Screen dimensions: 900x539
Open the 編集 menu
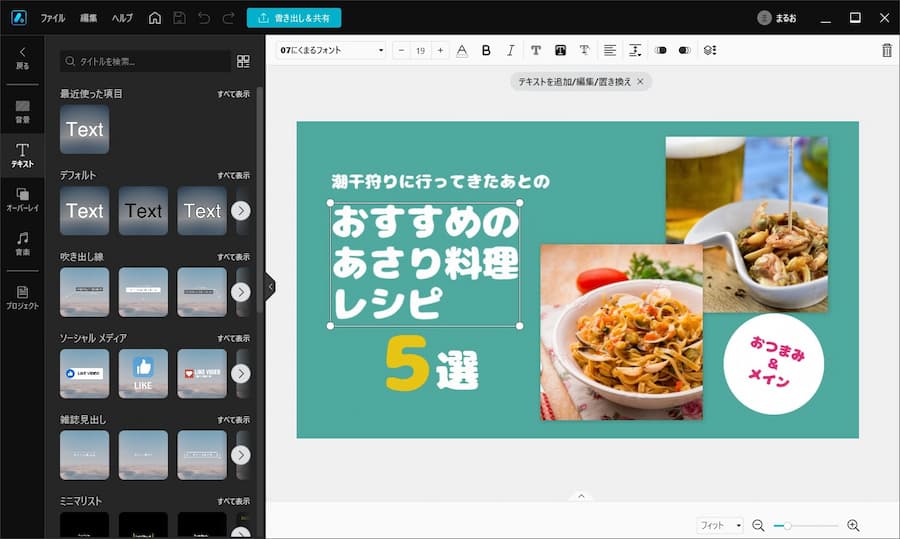[88, 18]
